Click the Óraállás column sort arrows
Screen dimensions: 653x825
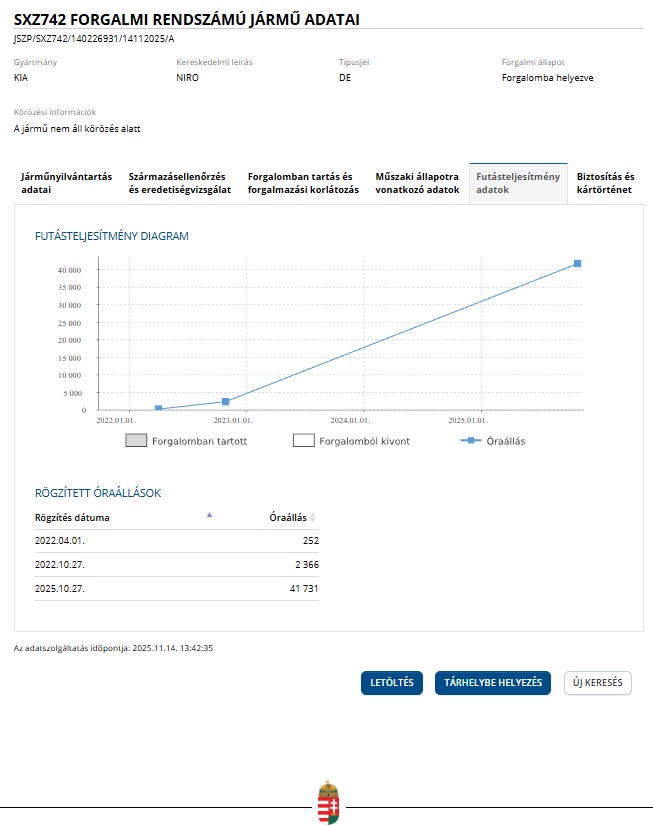pos(313,518)
